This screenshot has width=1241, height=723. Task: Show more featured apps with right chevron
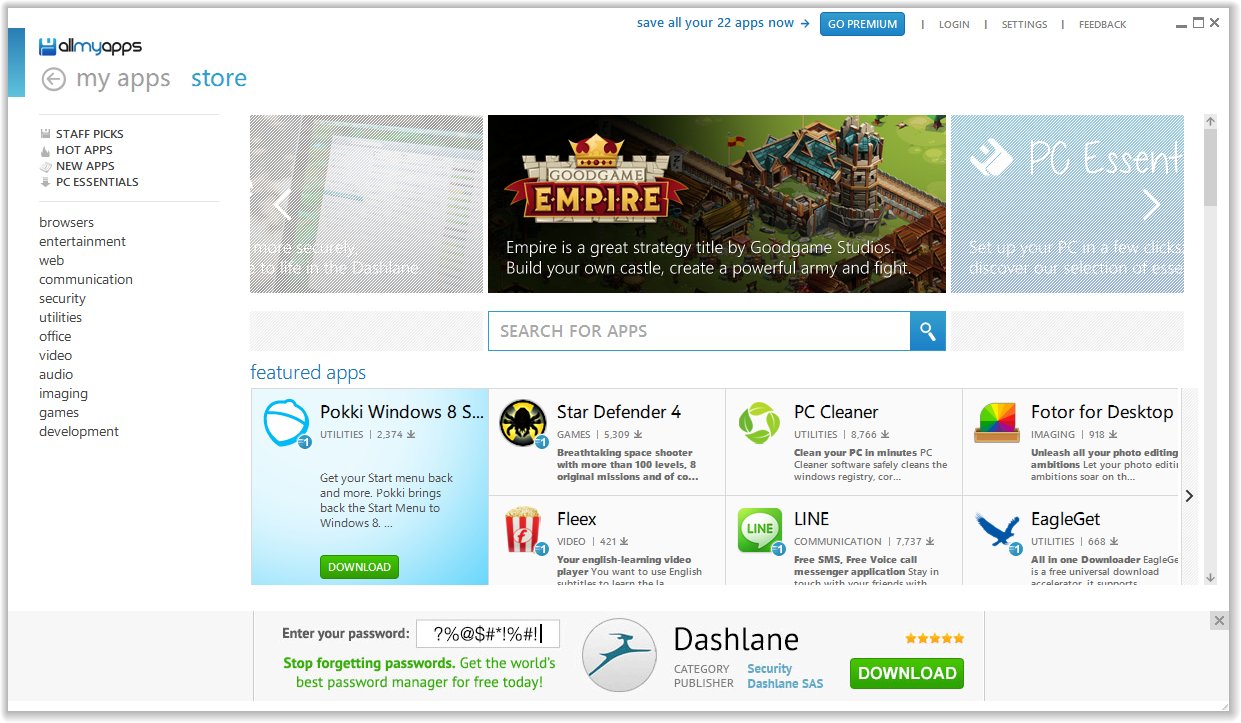(1189, 495)
